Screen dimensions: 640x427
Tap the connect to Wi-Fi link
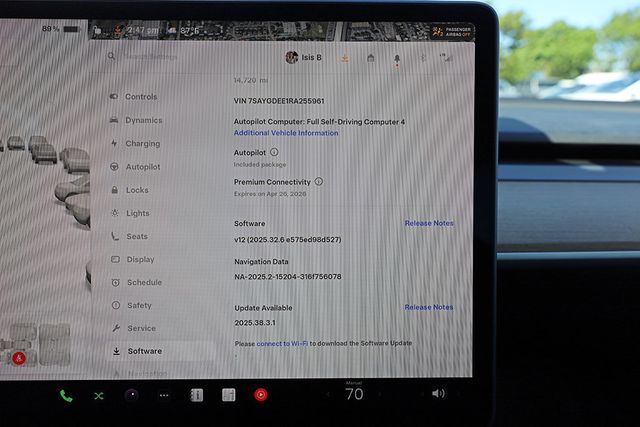[281, 343]
